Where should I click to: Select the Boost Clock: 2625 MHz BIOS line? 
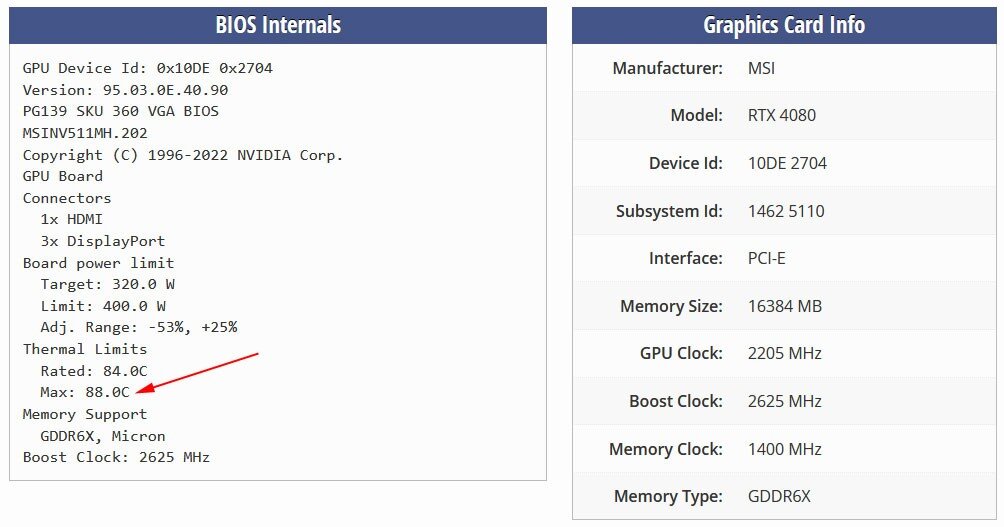pyautogui.click(x=117, y=457)
